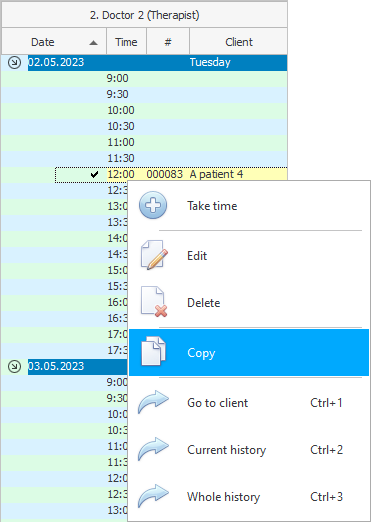Image resolution: width=371 pixels, height=522 pixels.
Task: Select the 9:00 slot on Tuesday 02.05.2023
Action: click(x=144, y=79)
